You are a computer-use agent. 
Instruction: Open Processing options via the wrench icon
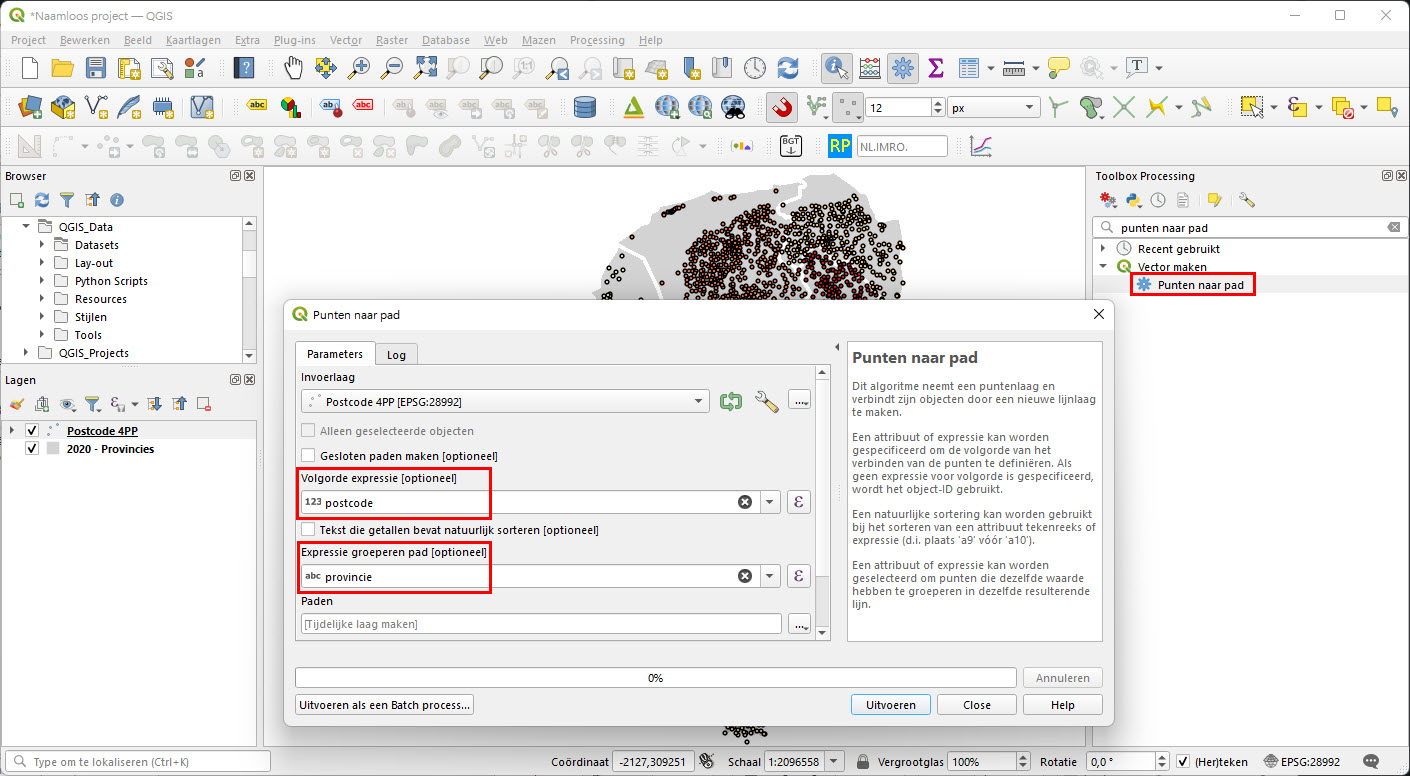click(x=1246, y=200)
